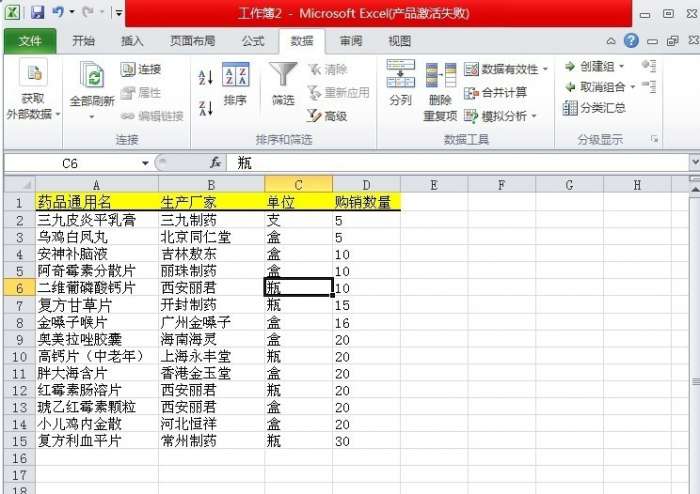This screenshot has width=700, height=494.
Task: Click Clear filter (清除)
Action: click(x=328, y=69)
